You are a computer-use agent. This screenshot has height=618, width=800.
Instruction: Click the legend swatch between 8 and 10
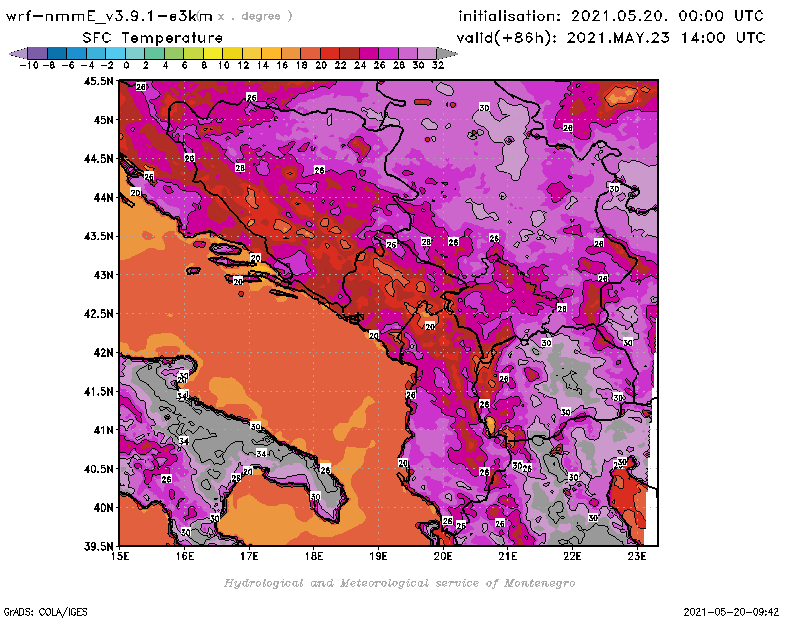213,53
